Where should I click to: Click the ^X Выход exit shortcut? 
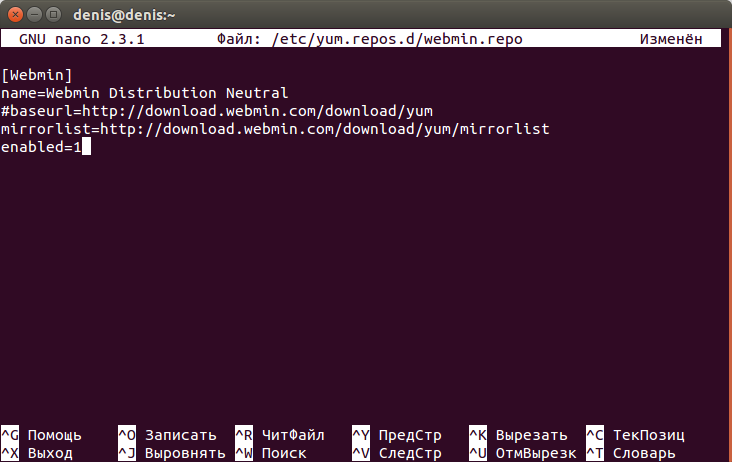[37, 453]
